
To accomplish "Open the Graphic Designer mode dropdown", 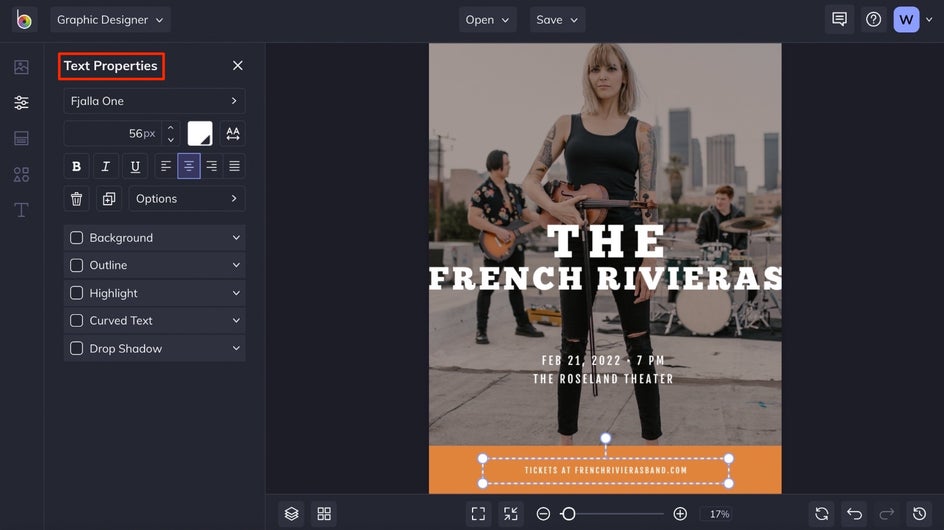I will pos(110,20).
